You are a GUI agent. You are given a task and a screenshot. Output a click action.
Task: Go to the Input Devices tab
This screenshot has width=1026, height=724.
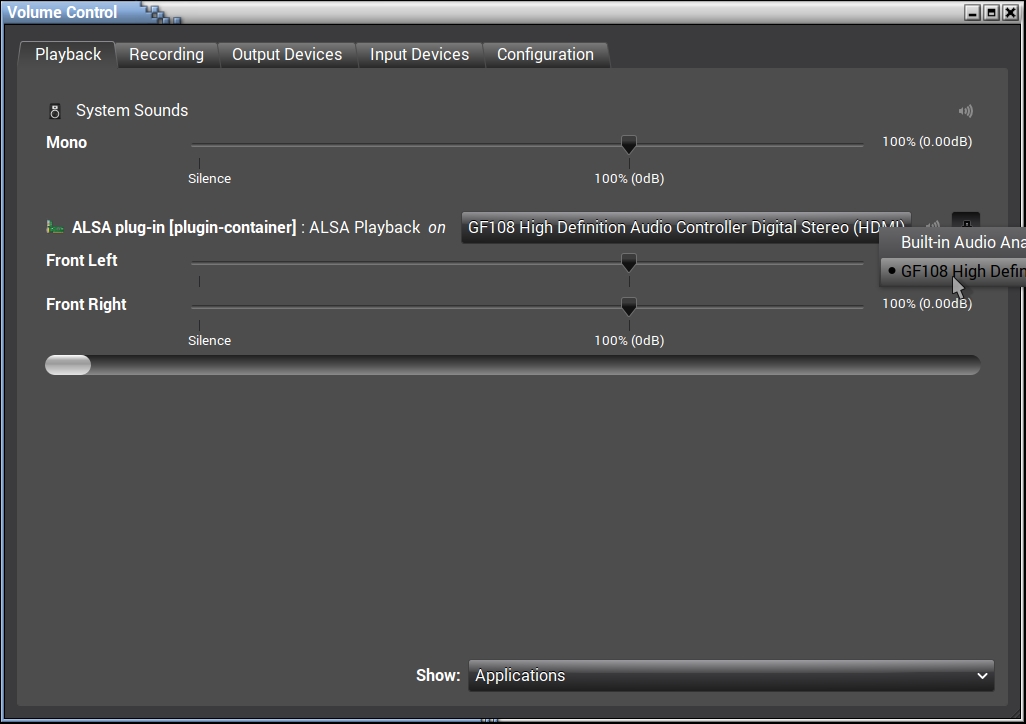click(x=419, y=55)
